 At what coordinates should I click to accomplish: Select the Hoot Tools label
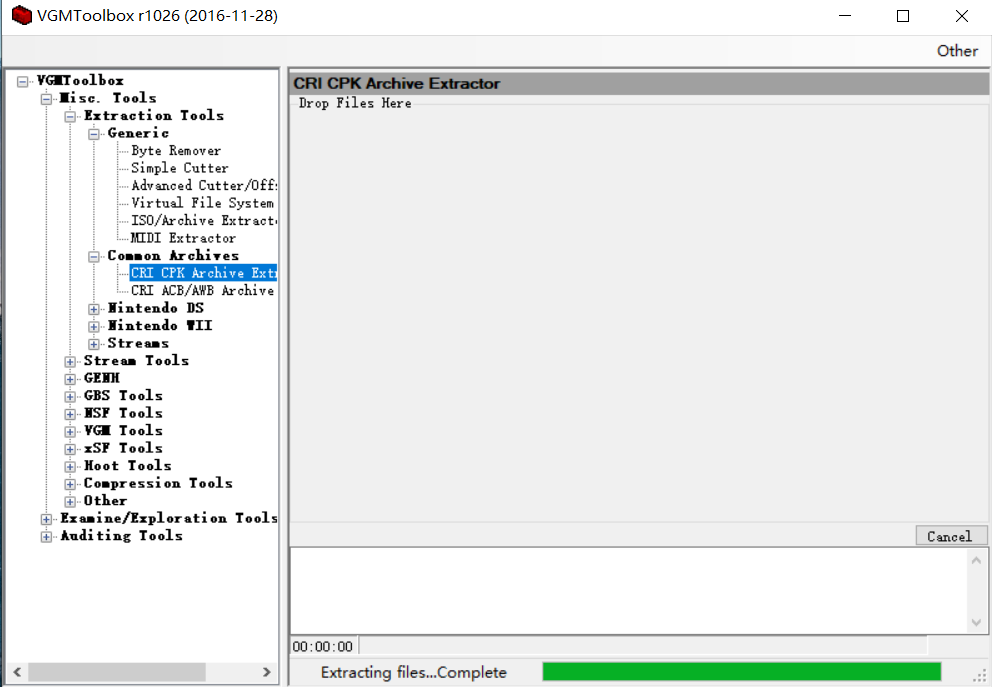click(127, 466)
